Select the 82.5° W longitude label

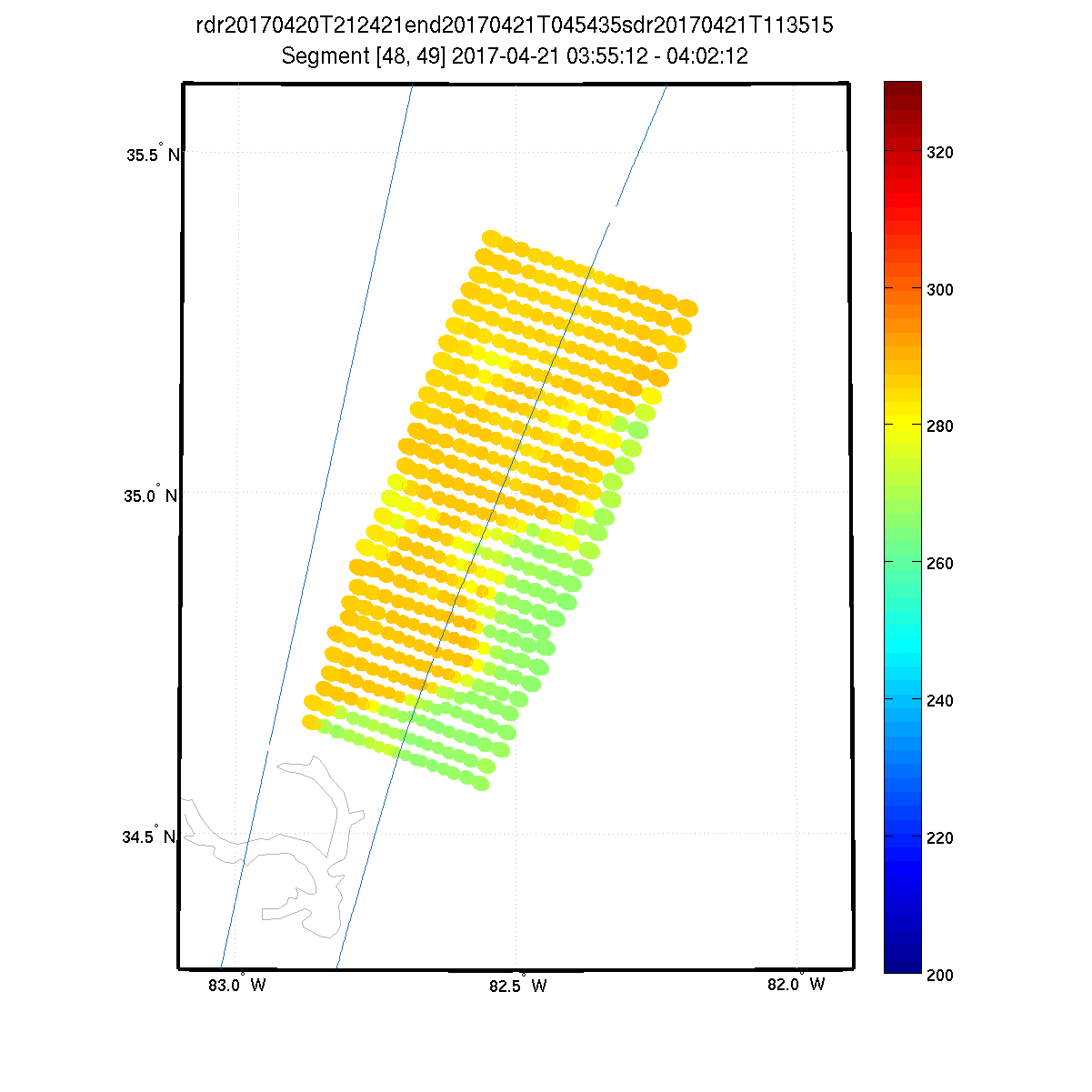pyautogui.click(x=517, y=986)
